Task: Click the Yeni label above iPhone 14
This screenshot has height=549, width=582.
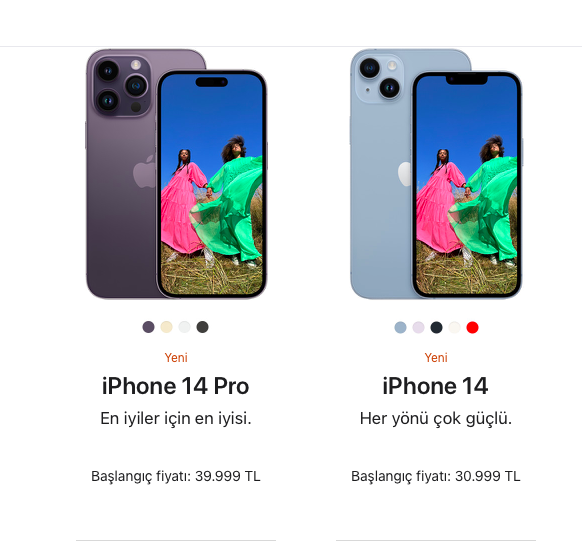Action: pos(436,358)
